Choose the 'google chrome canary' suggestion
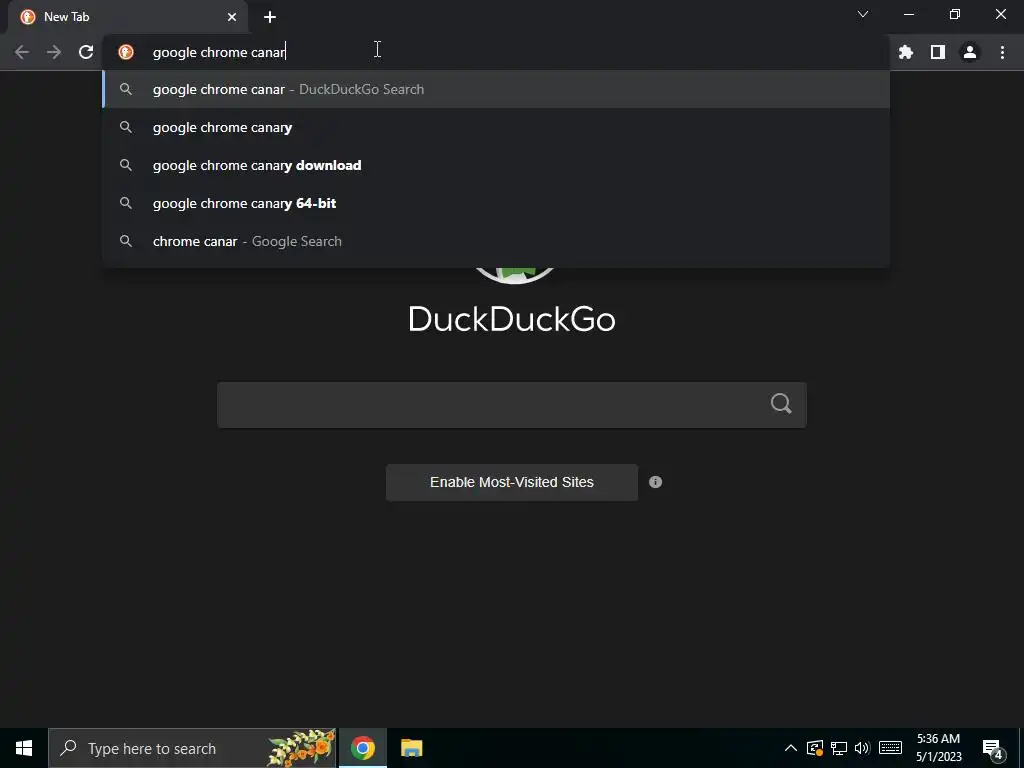 496,127
